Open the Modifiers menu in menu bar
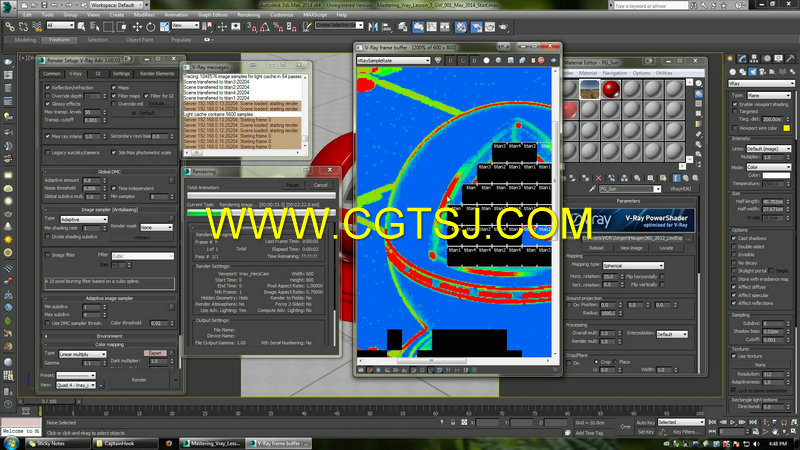800x450 pixels. pyautogui.click(x=144, y=15)
